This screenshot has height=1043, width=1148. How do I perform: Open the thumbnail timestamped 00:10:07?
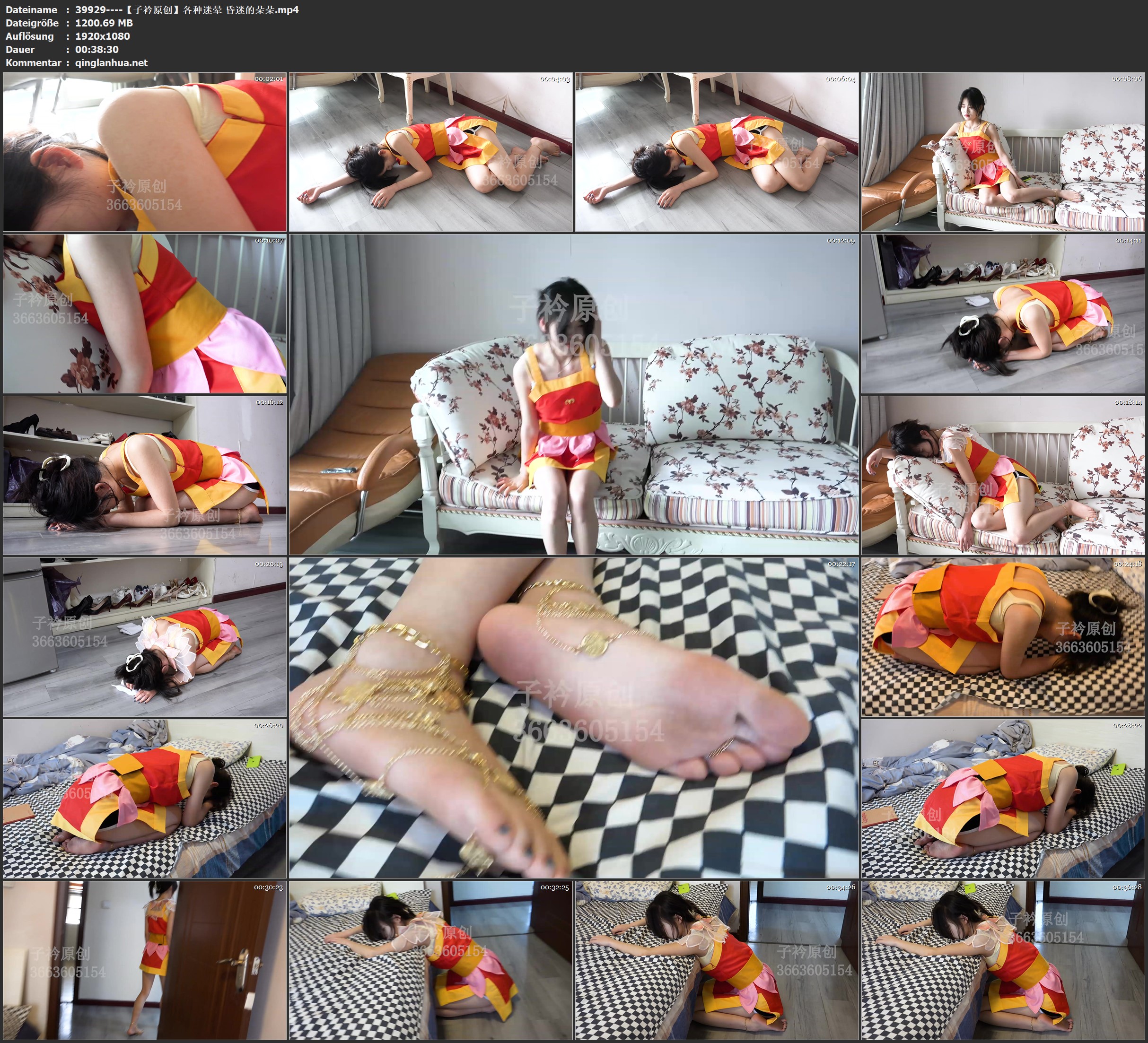coord(145,313)
